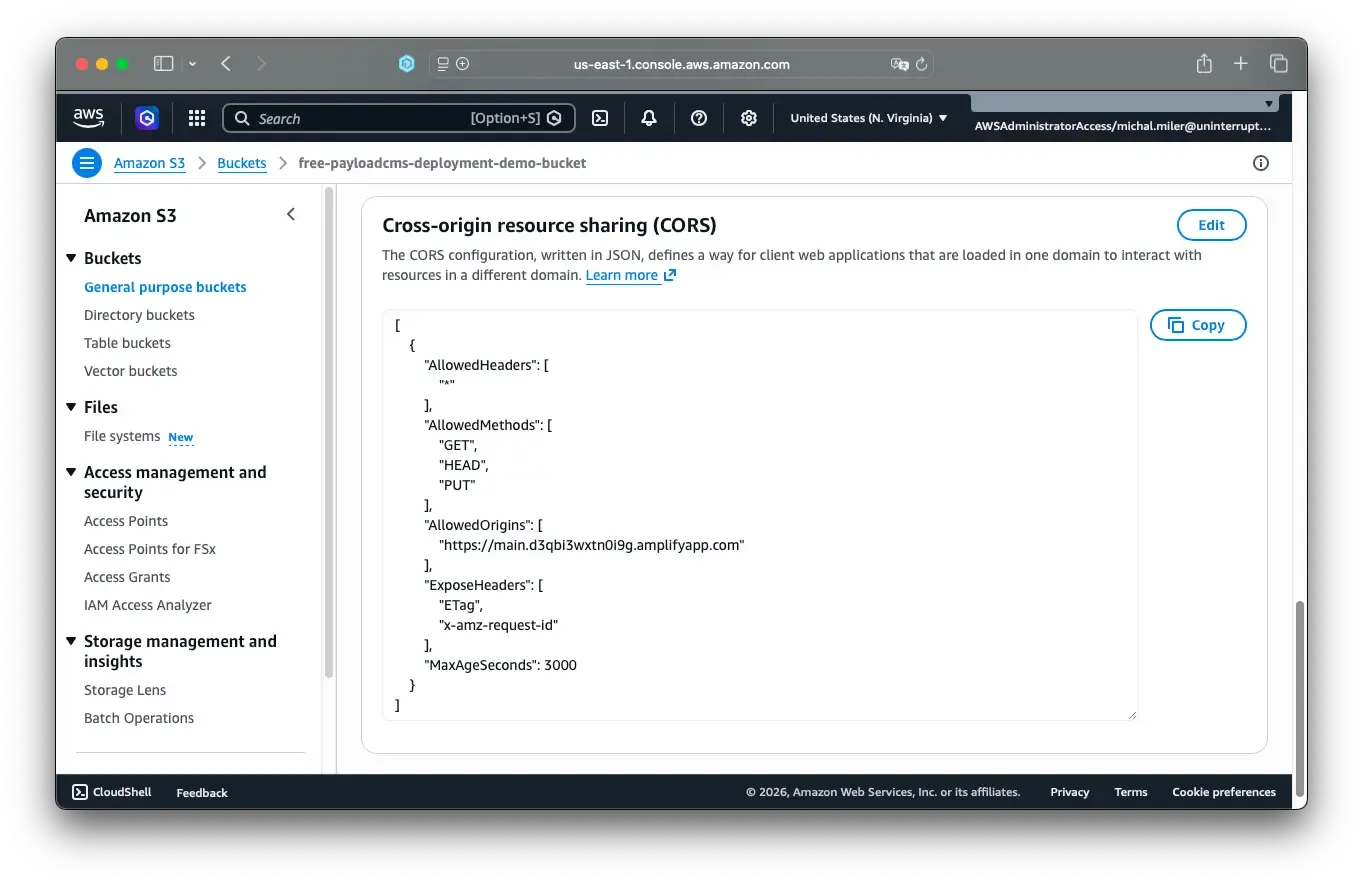Viewport: 1363px width, 883px height.
Task: Open Privacy link in footer
Action: (x=1069, y=792)
